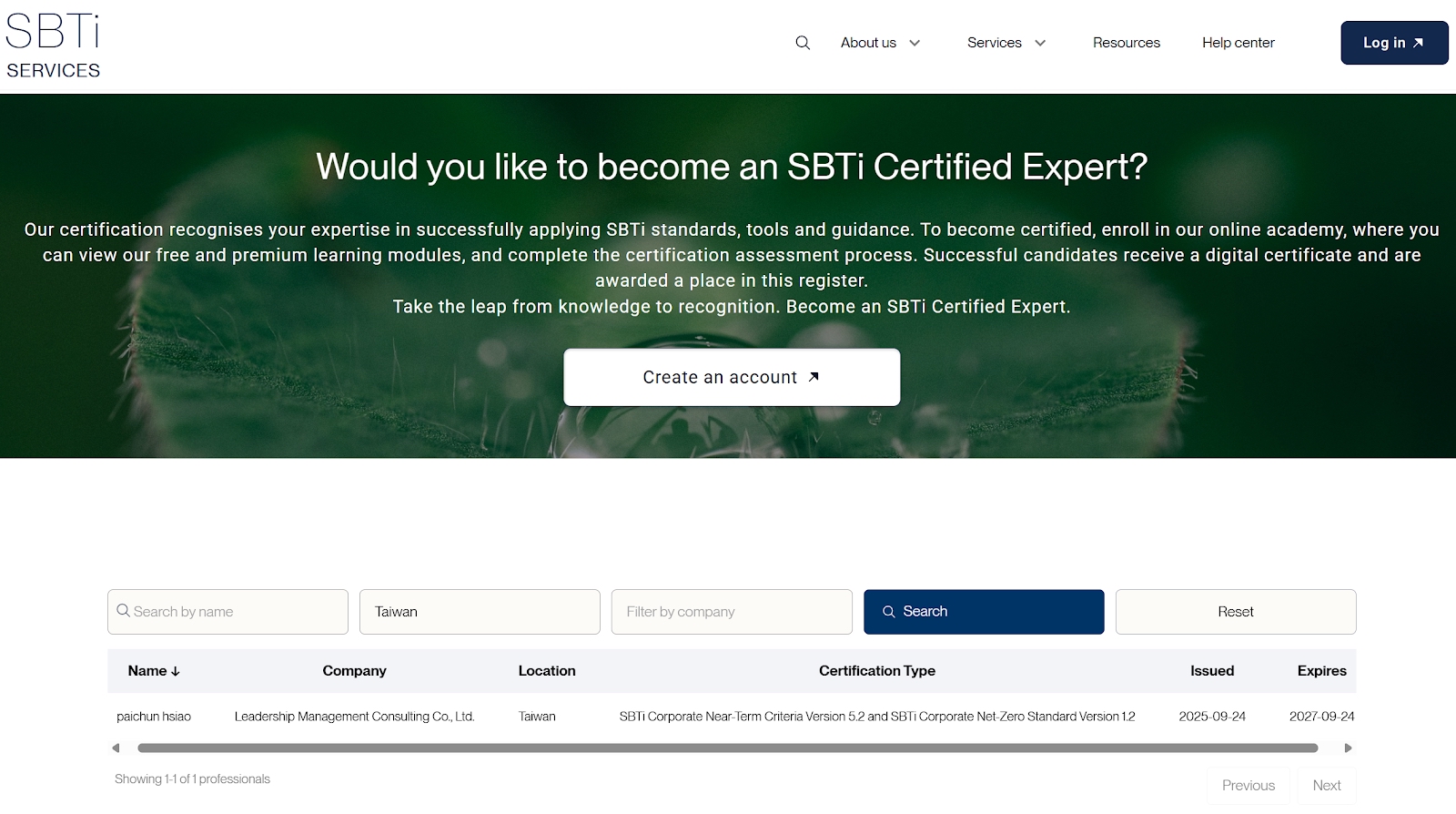Click the sort arrow beside Name column

pyautogui.click(x=176, y=672)
